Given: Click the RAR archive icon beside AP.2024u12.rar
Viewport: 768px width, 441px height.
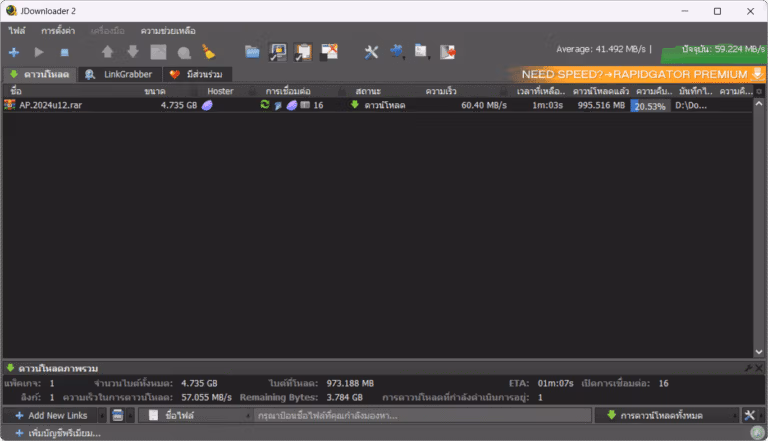Looking at the screenshot, I should [9, 105].
